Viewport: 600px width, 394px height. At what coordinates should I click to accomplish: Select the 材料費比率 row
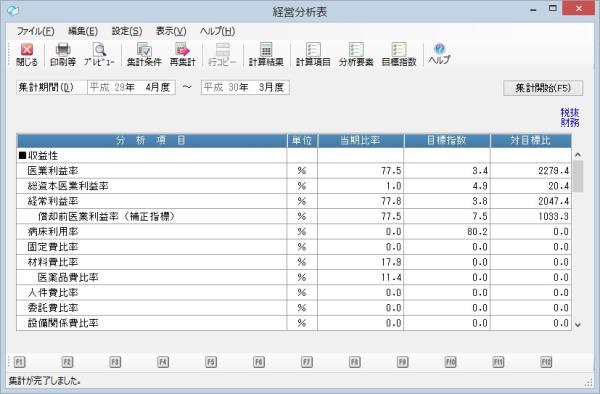(x=294, y=262)
